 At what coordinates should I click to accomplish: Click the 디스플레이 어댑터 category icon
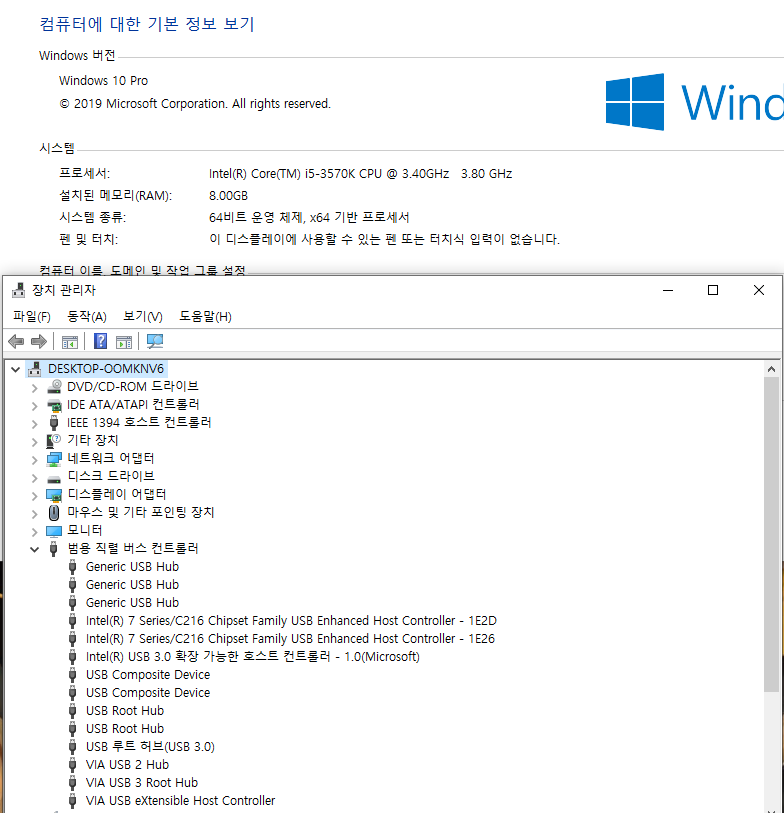54,495
